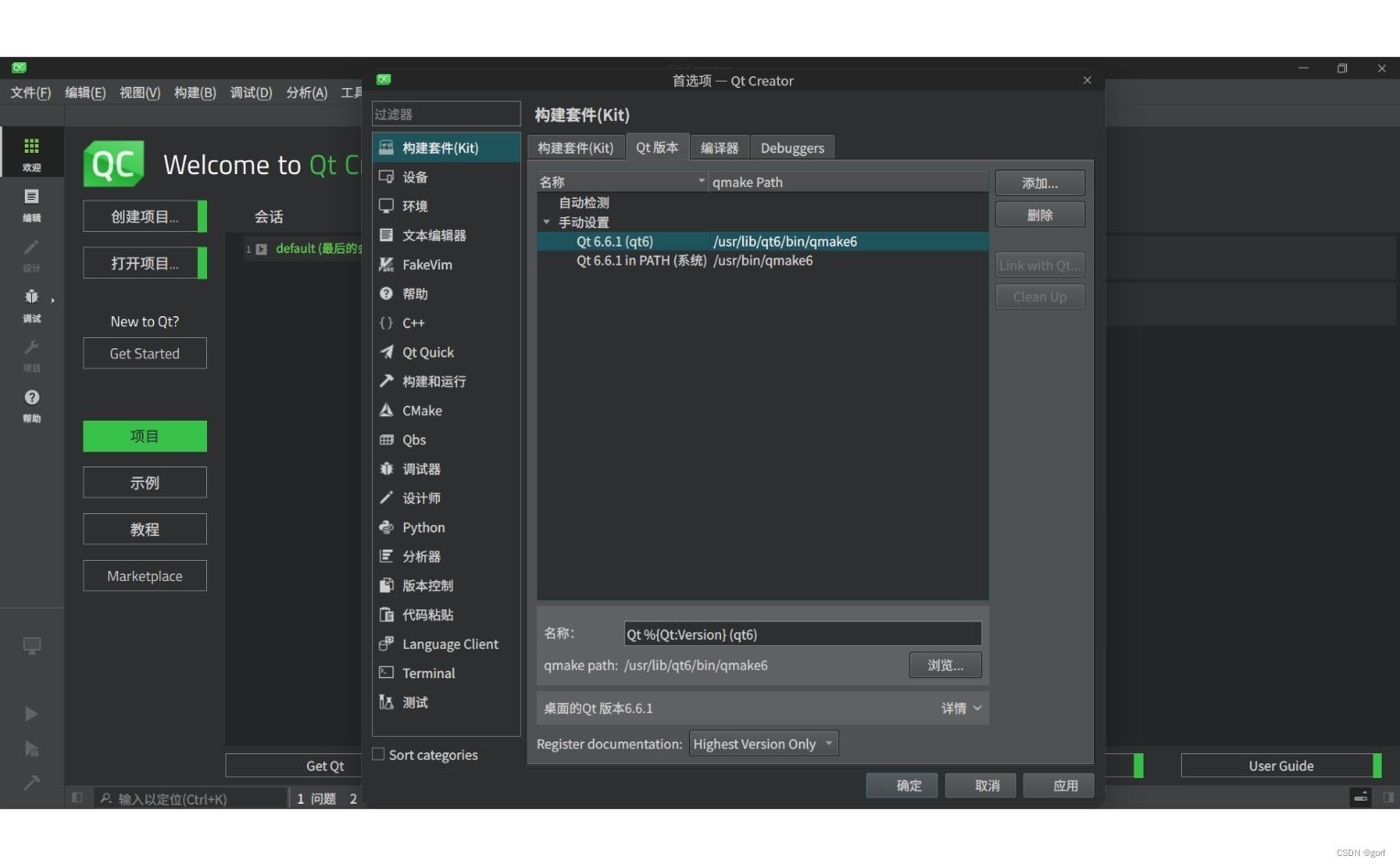This screenshot has height=866, width=1400.
Task: Expand the 详情 (Details) section
Action: coord(961,708)
